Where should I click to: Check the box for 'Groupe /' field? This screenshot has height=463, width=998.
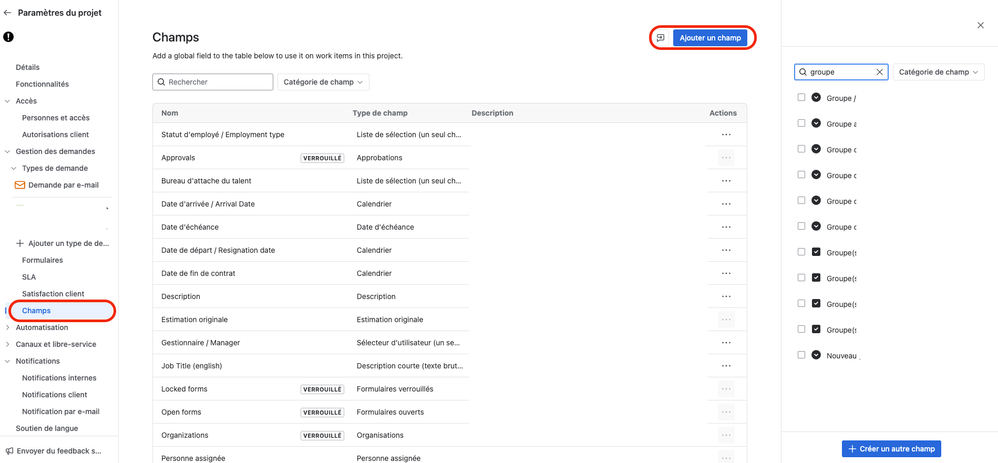click(x=801, y=97)
